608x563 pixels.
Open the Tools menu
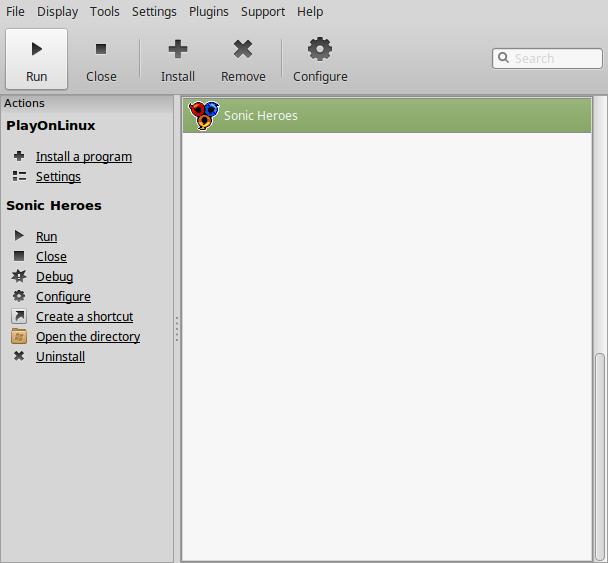(x=105, y=12)
